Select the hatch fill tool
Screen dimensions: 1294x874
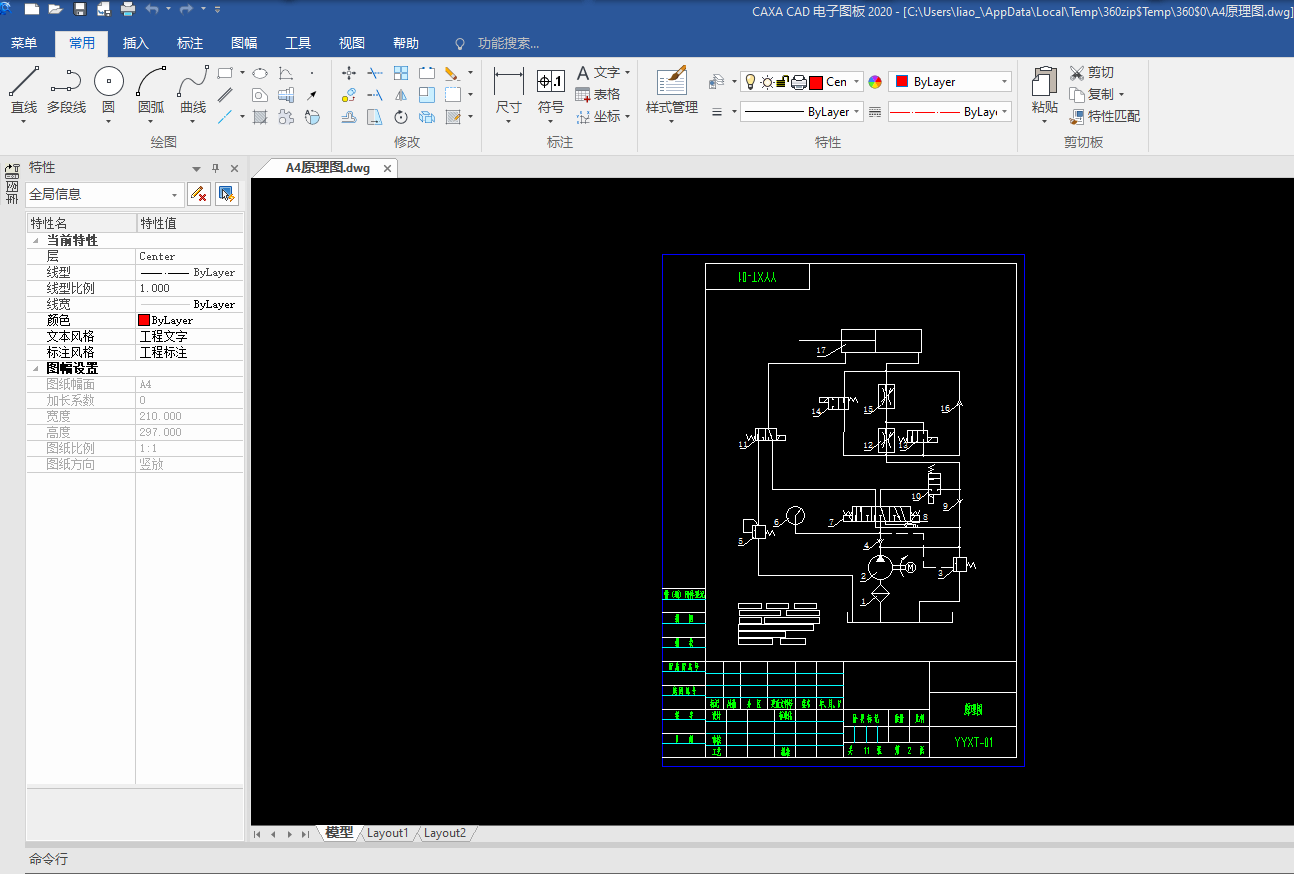point(259,117)
